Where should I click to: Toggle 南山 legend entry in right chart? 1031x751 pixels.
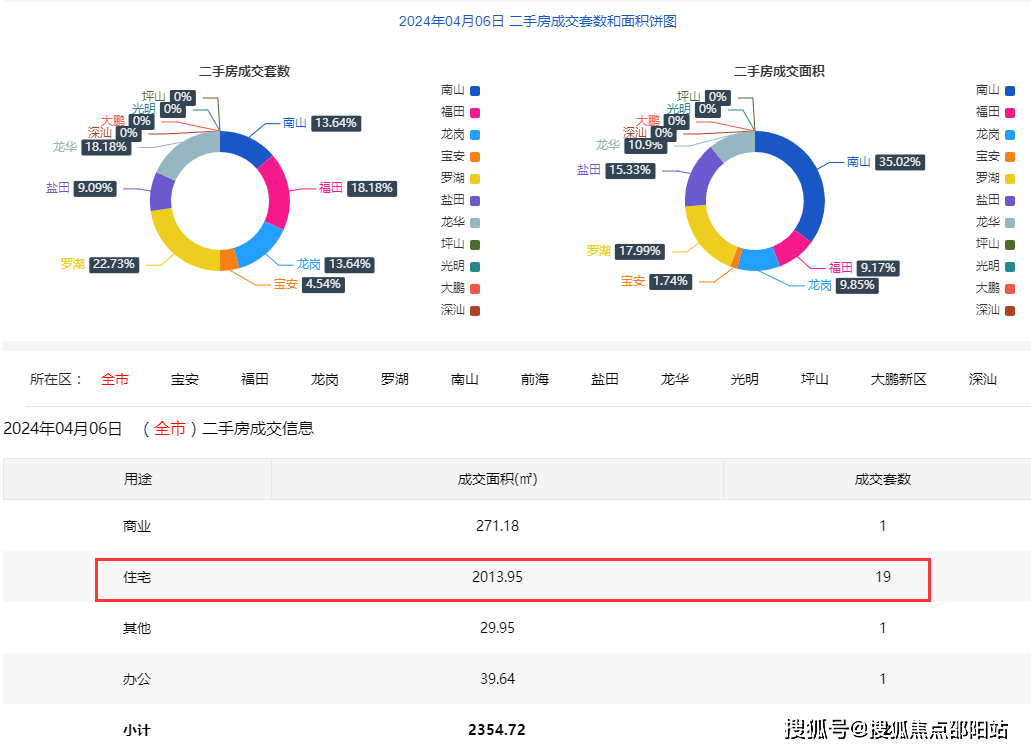click(x=995, y=91)
